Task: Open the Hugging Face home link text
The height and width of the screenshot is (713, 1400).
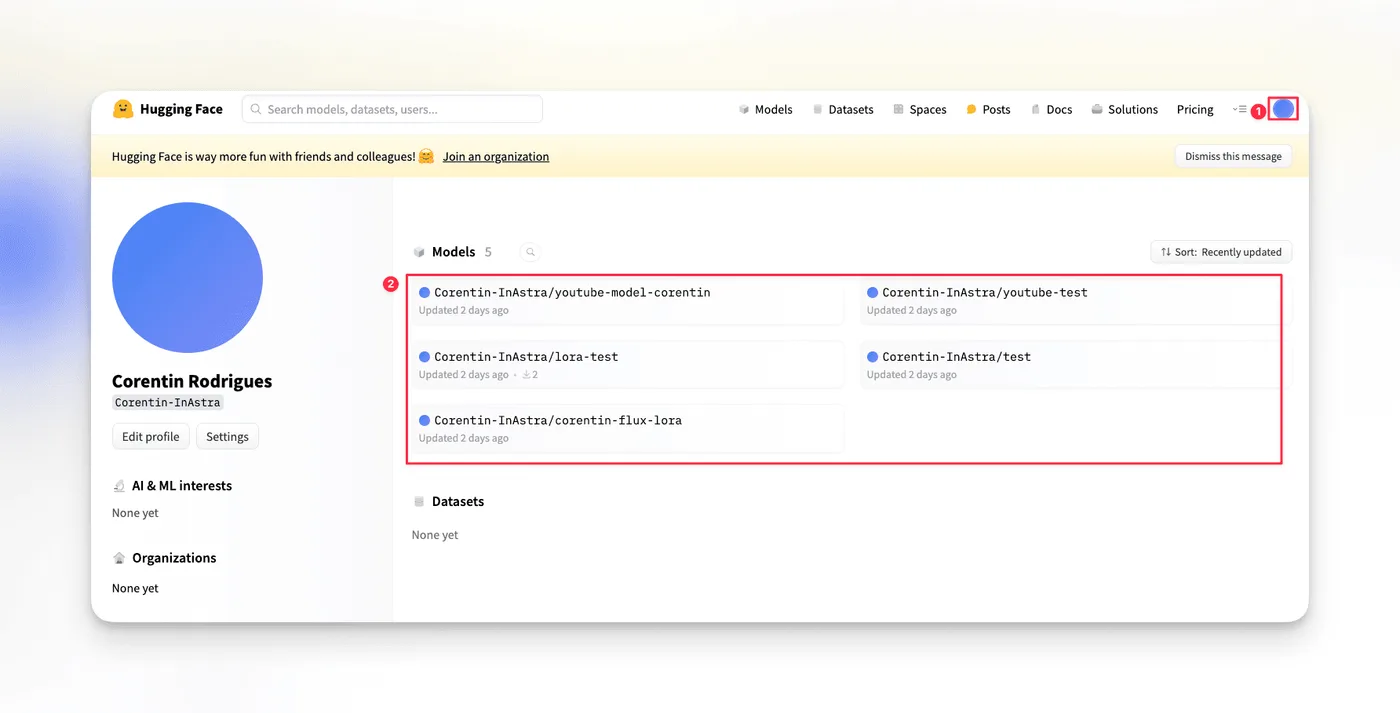Action: pyautogui.click(x=181, y=109)
